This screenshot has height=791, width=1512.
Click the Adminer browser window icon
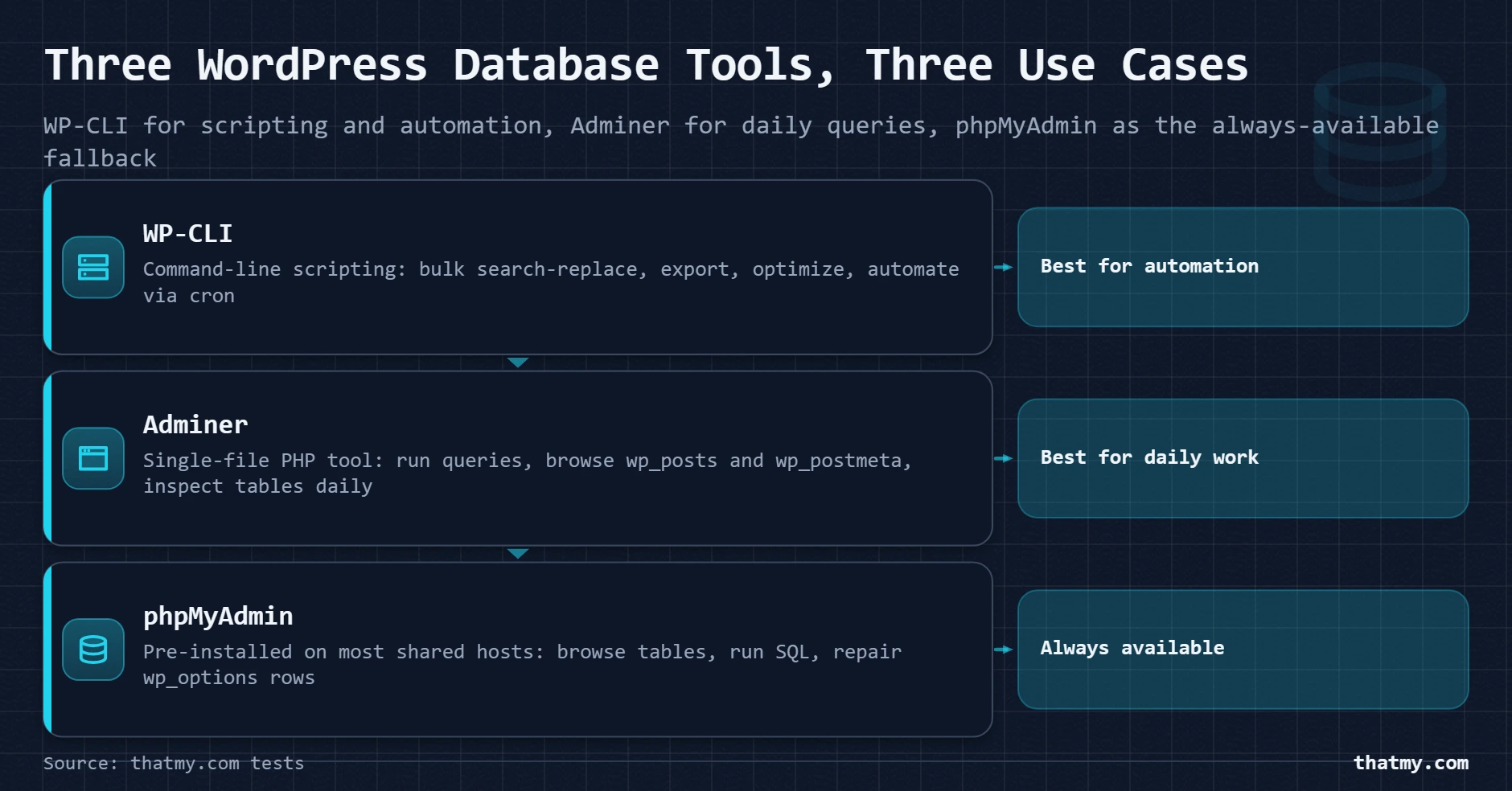click(x=93, y=458)
